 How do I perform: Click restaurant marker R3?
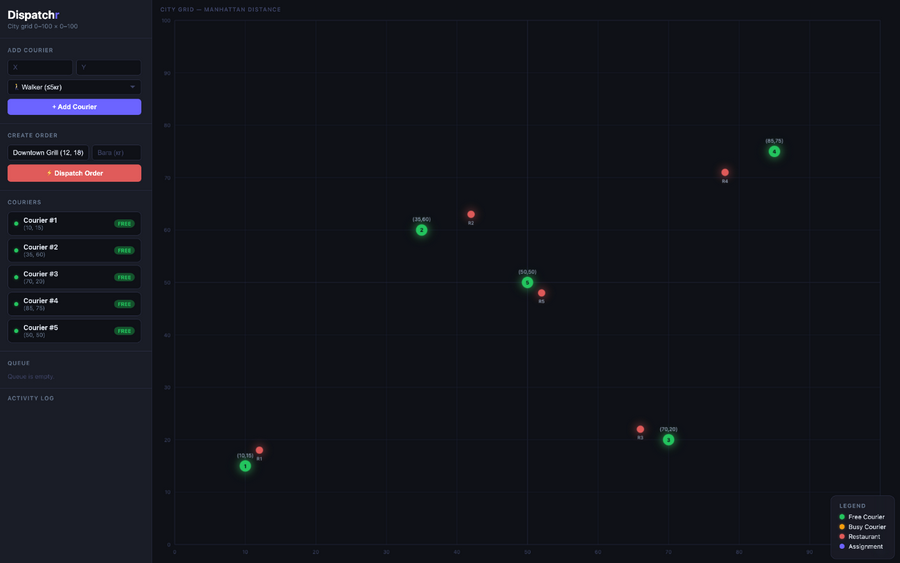(x=641, y=429)
